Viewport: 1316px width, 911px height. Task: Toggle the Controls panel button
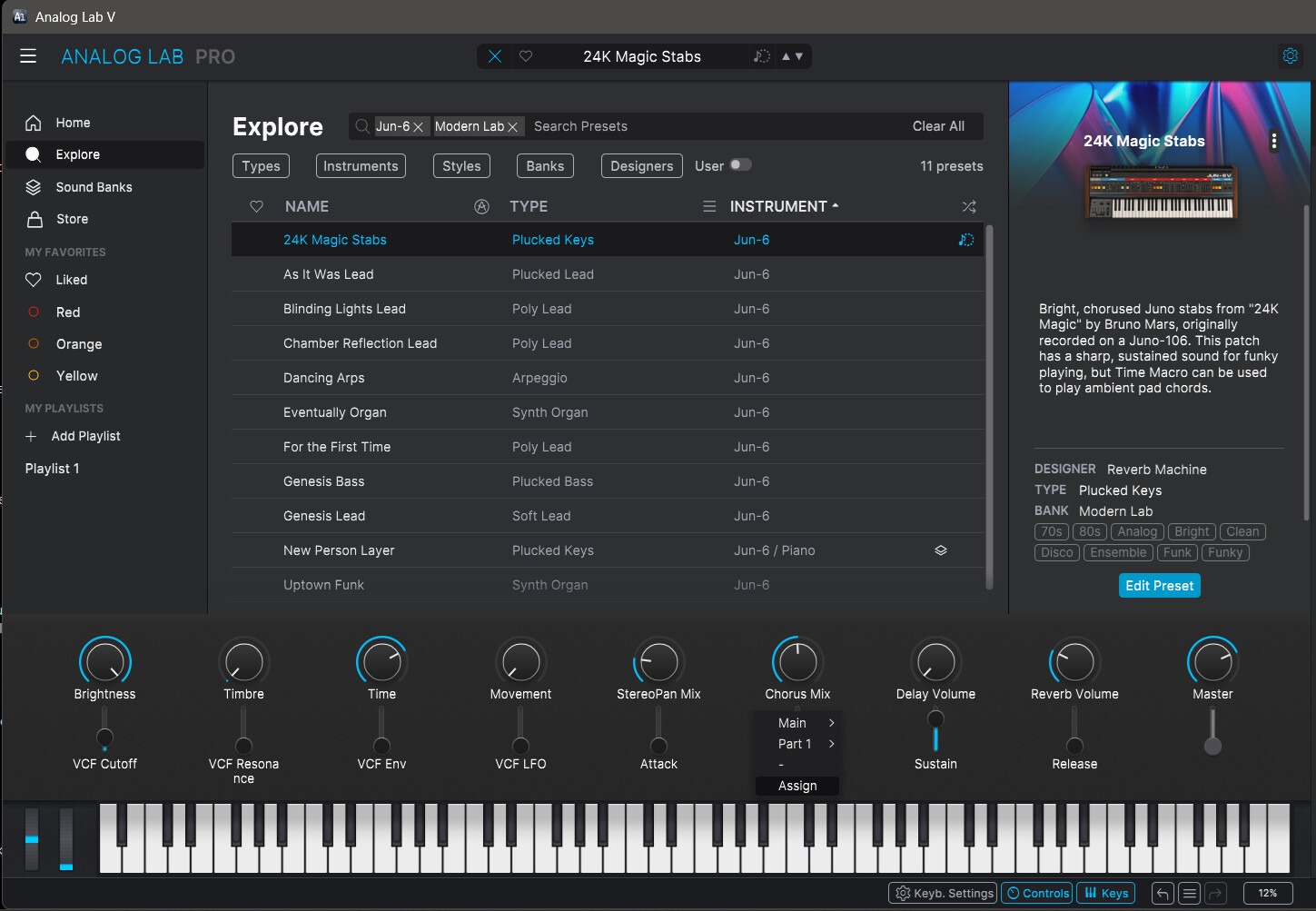pyautogui.click(x=1036, y=893)
